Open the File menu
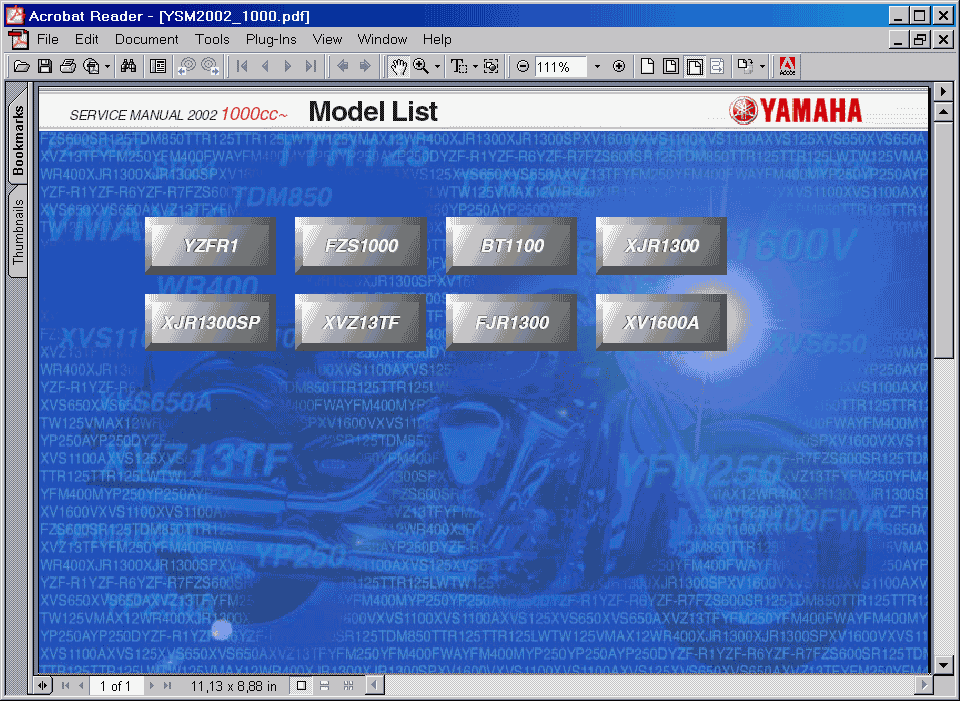 (48, 39)
